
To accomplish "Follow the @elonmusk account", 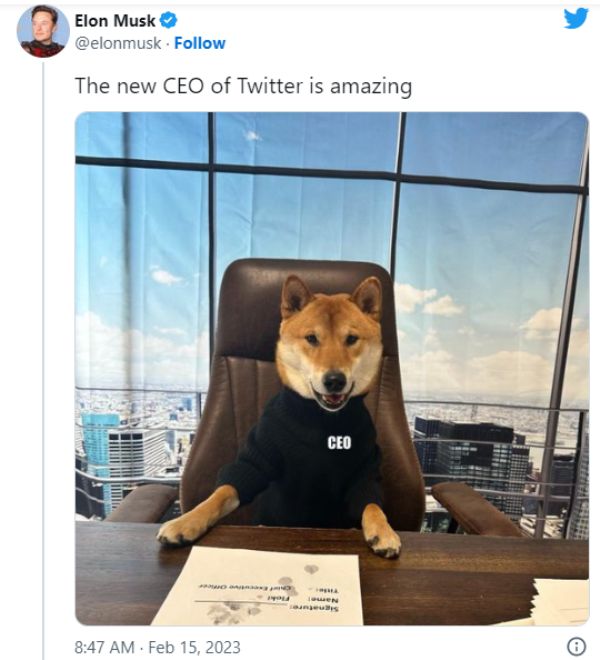I will coord(200,43).
